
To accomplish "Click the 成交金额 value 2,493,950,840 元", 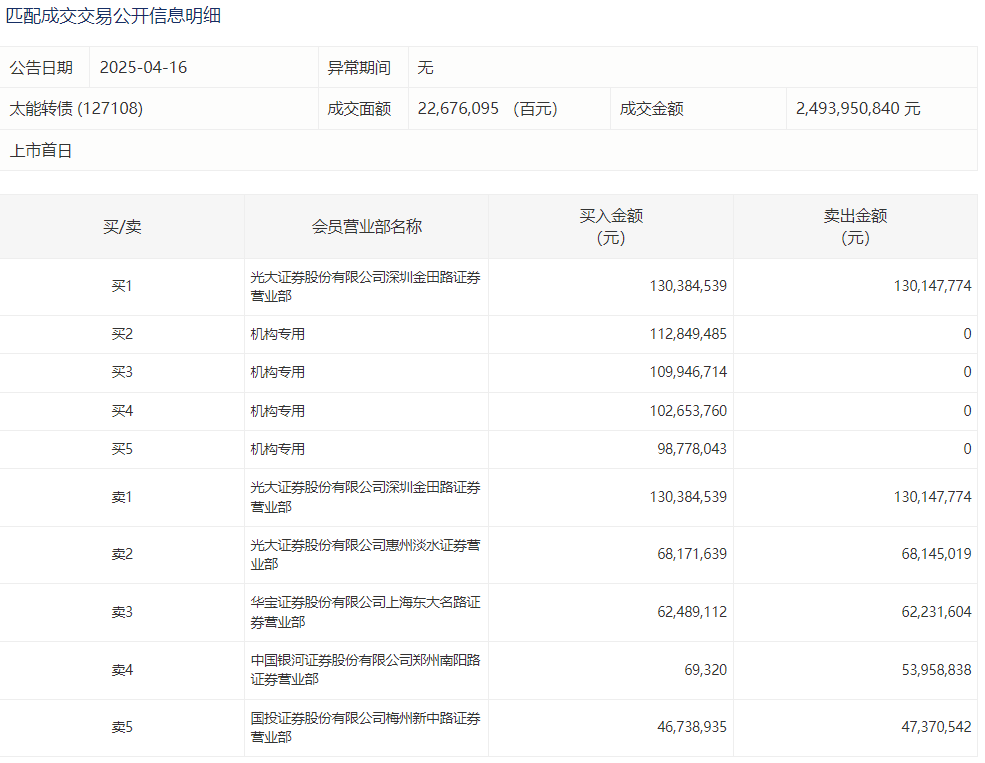I will point(858,109).
